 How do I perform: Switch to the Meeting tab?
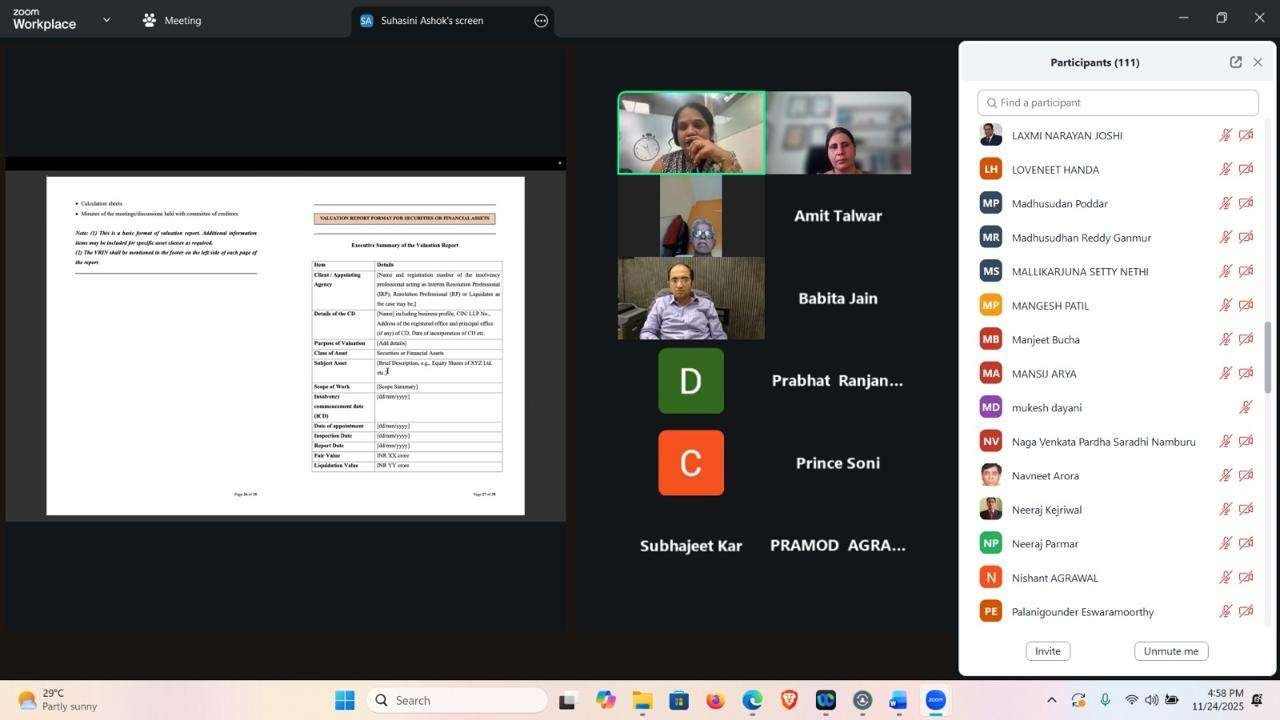coord(171,20)
